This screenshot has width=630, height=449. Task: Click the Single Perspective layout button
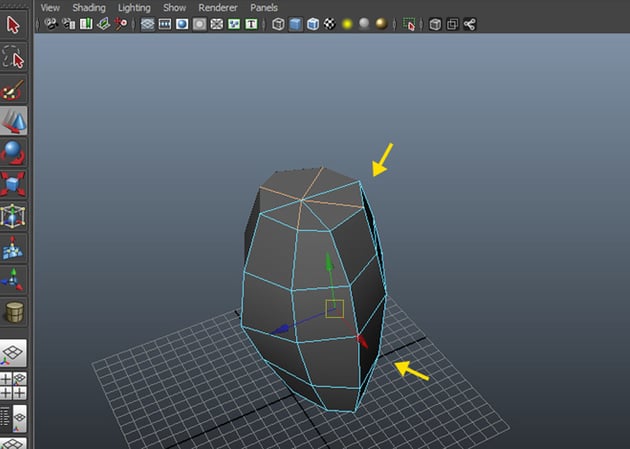pos(14,353)
